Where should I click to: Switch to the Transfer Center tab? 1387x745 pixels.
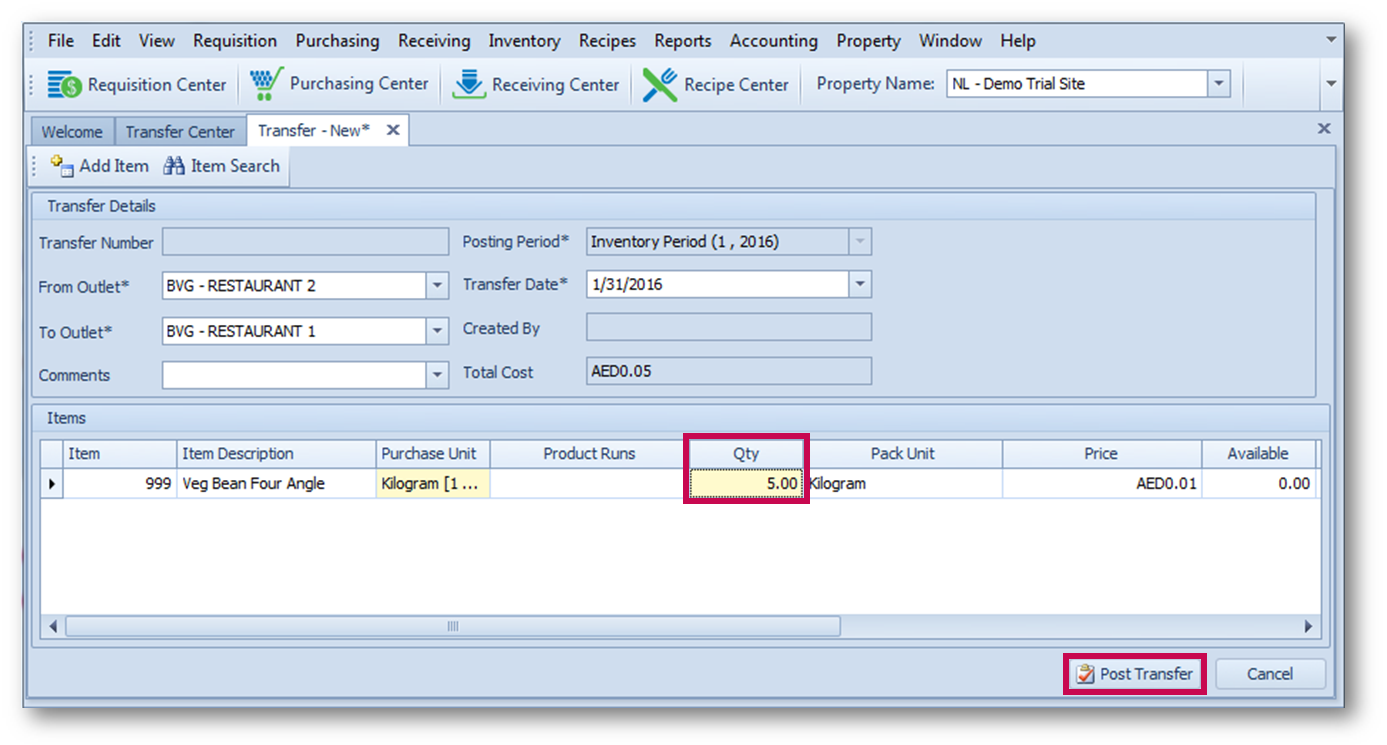(x=180, y=132)
